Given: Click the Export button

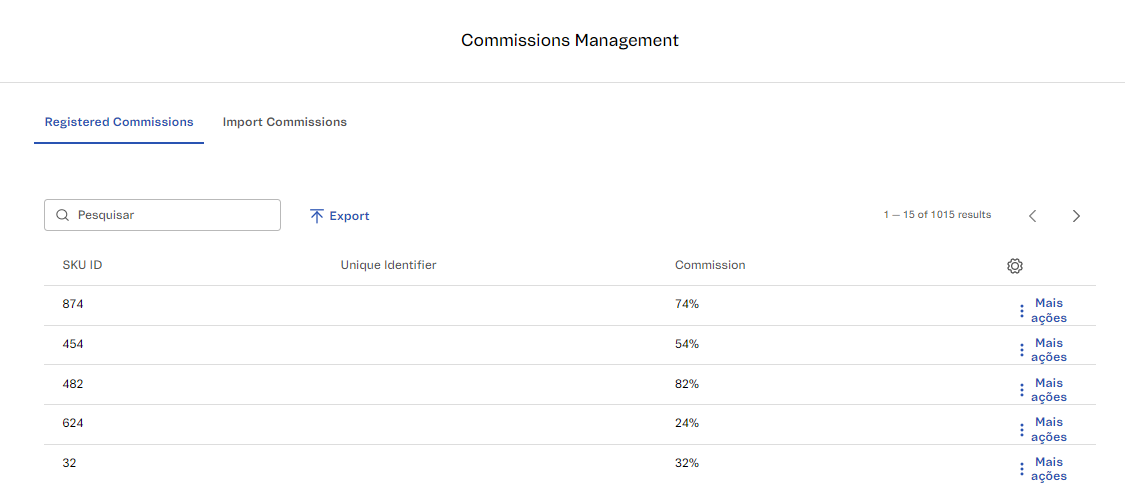Looking at the screenshot, I should [340, 216].
